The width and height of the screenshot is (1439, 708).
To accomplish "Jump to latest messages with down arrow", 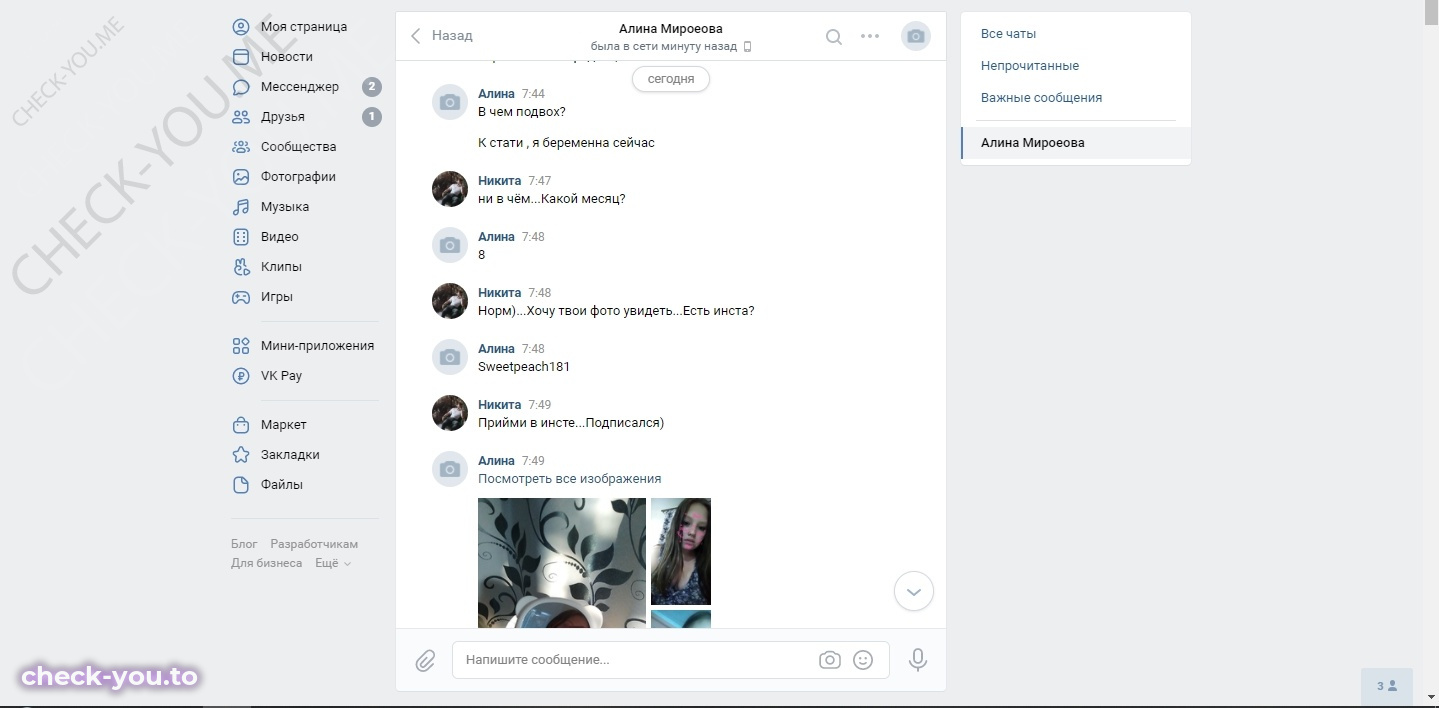I will (914, 591).
